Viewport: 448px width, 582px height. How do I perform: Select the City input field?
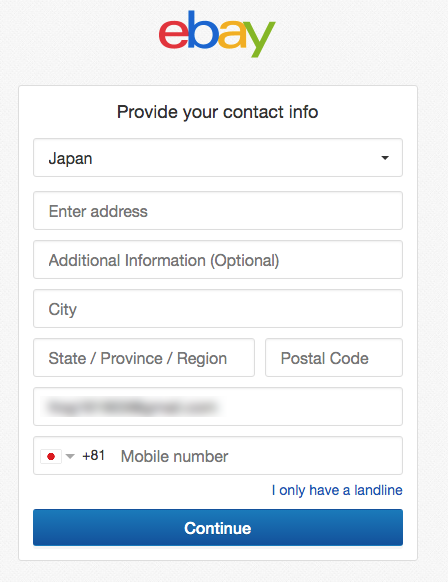click(x=218, y=309)
